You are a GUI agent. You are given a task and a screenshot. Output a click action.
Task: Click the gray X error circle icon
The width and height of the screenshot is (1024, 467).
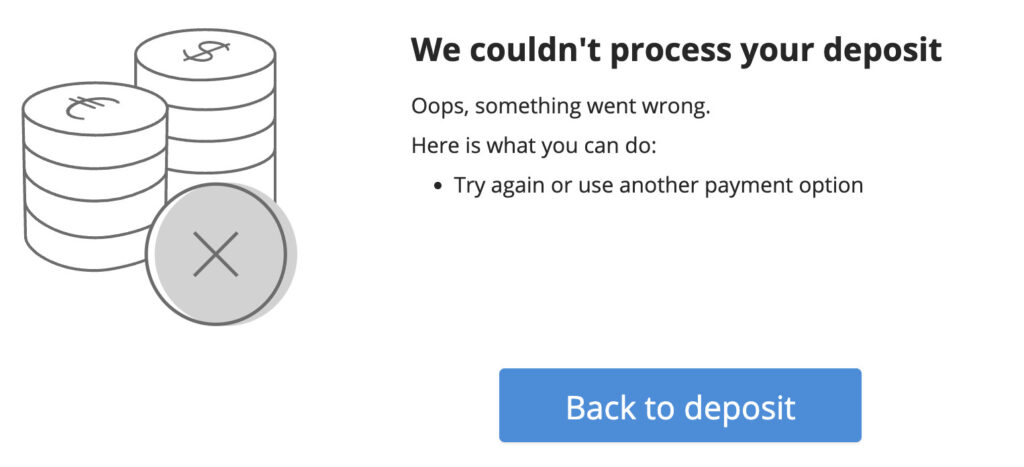click(216, 254)
